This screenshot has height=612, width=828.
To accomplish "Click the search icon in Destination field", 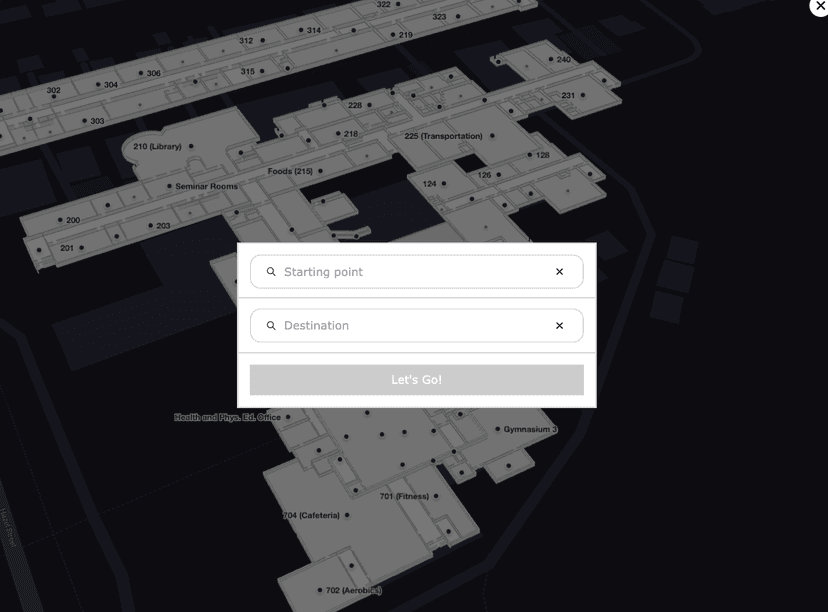I will pyautogui.click(x=271, y=325).
